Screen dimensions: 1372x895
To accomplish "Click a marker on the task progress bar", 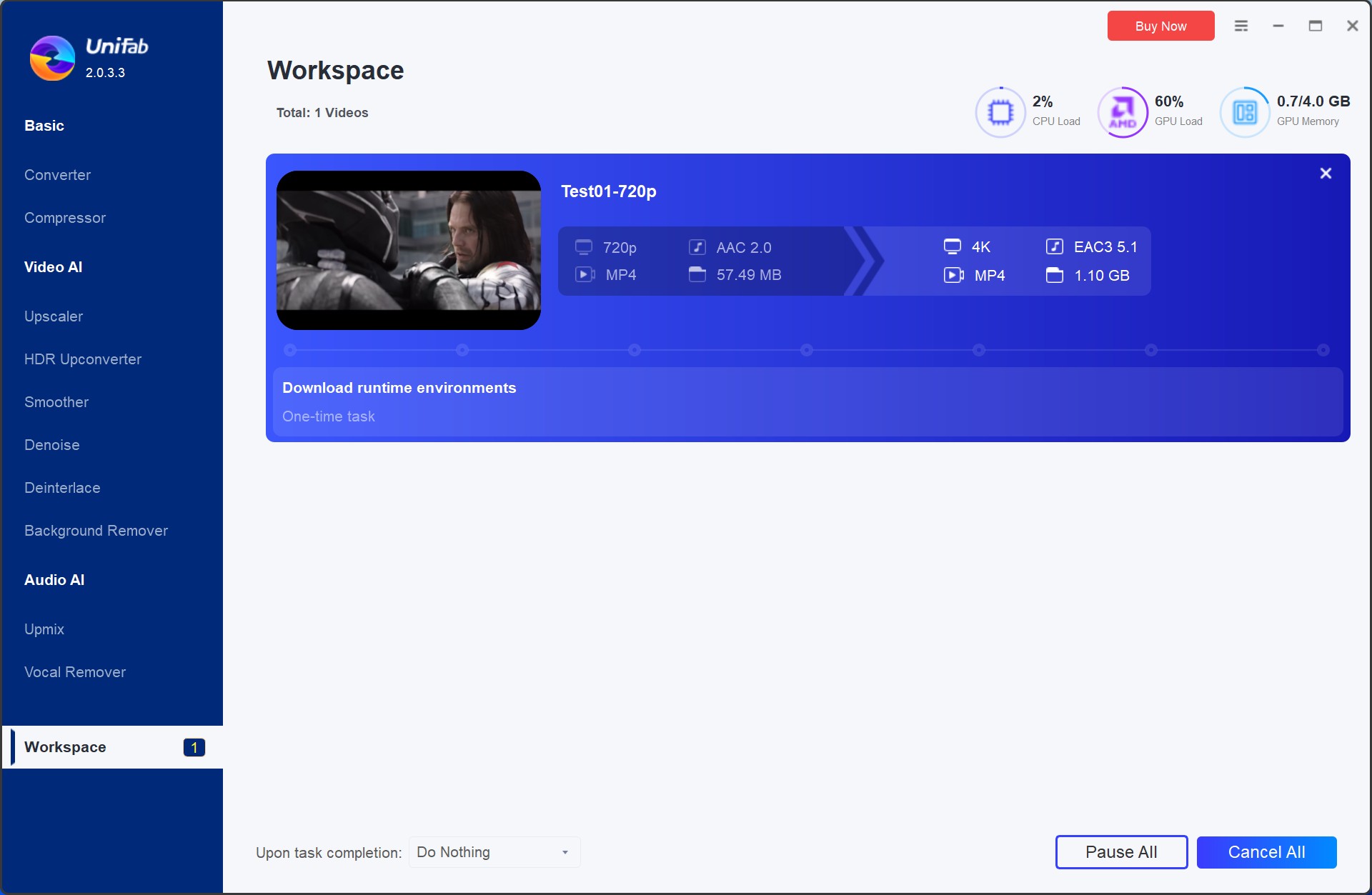I will [x=635, y=350].
